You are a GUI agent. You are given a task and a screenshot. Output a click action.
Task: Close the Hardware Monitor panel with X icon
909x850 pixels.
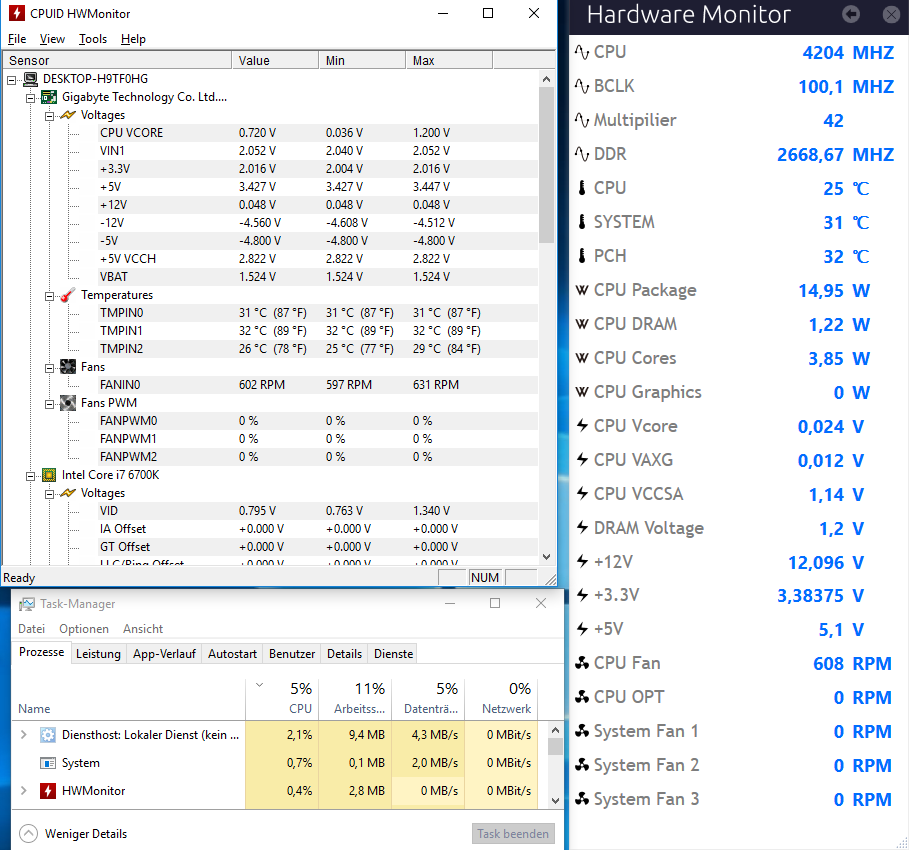pyautogui.click(x=891, y=14)
